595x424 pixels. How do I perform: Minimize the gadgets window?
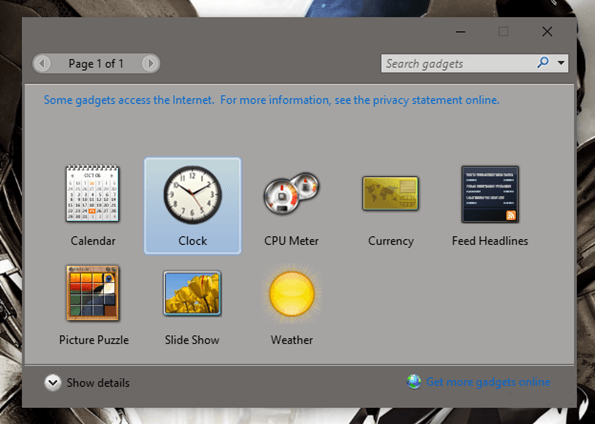pyautogui.click(x=460, y=32)
